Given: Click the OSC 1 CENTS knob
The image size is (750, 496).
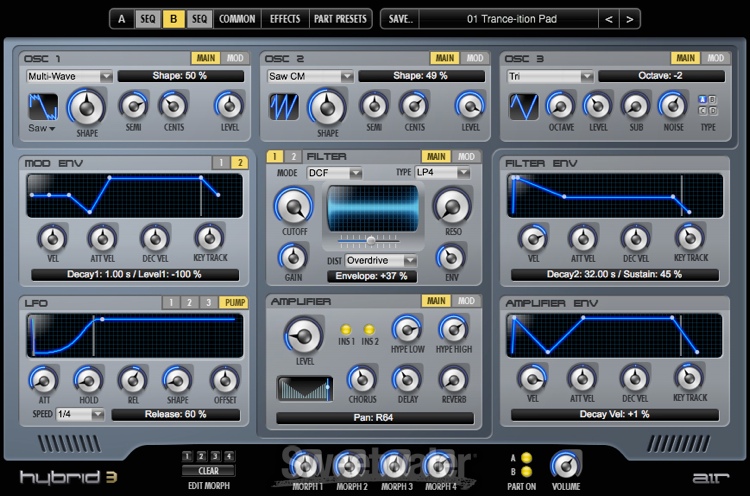Looking at the screenshot, I should point(174,106).
